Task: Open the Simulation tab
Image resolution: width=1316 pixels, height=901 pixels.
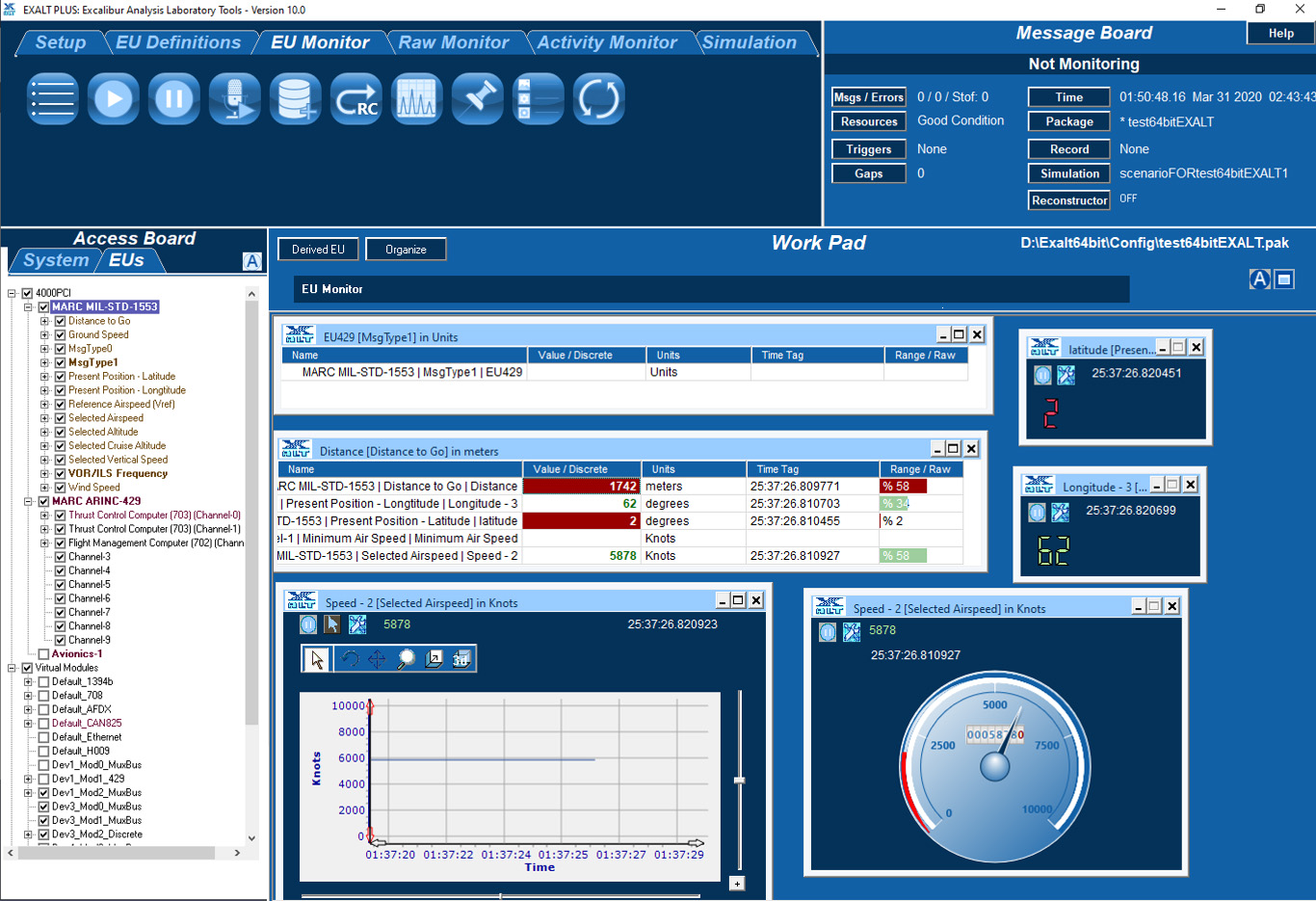Action: [750, 42]
